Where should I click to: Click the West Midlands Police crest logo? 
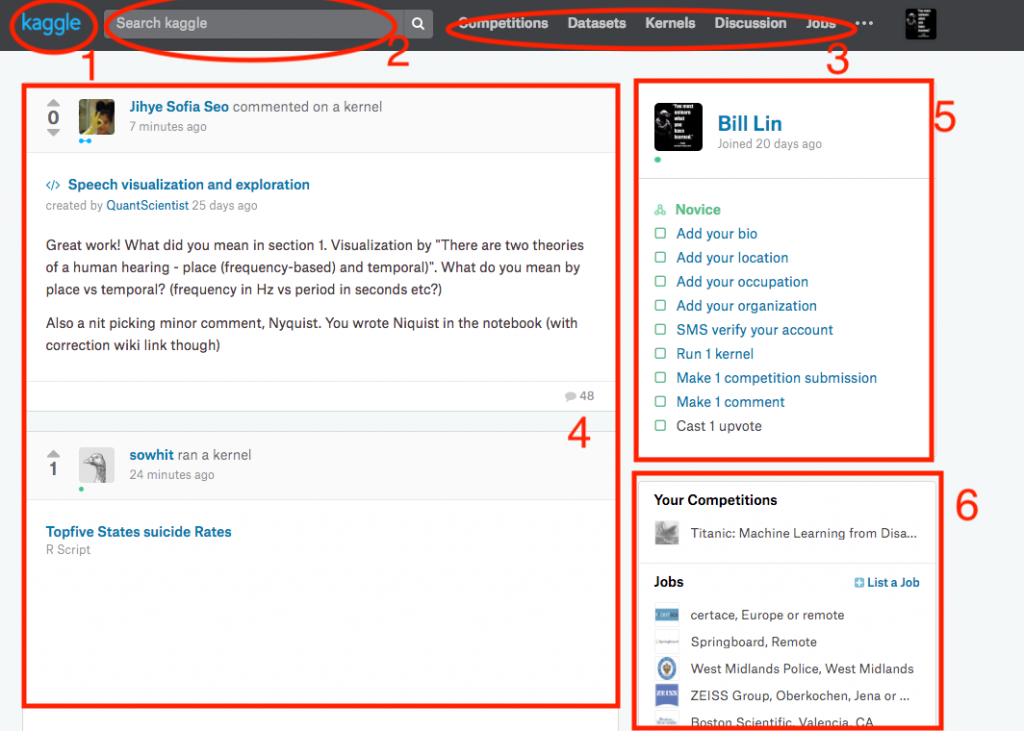667,668
